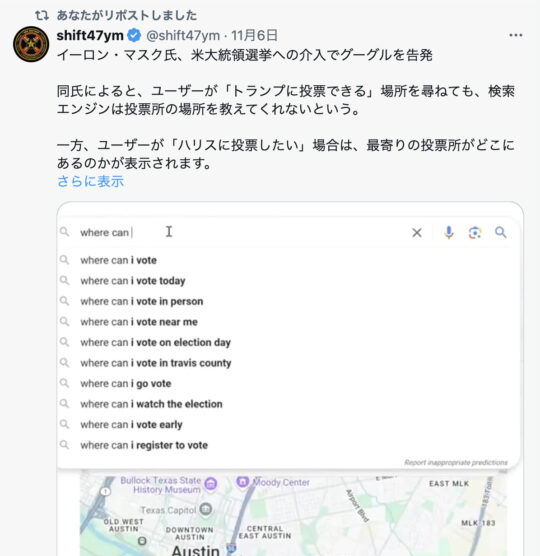Open the @shift47ym handle link

tap(183, 35)
